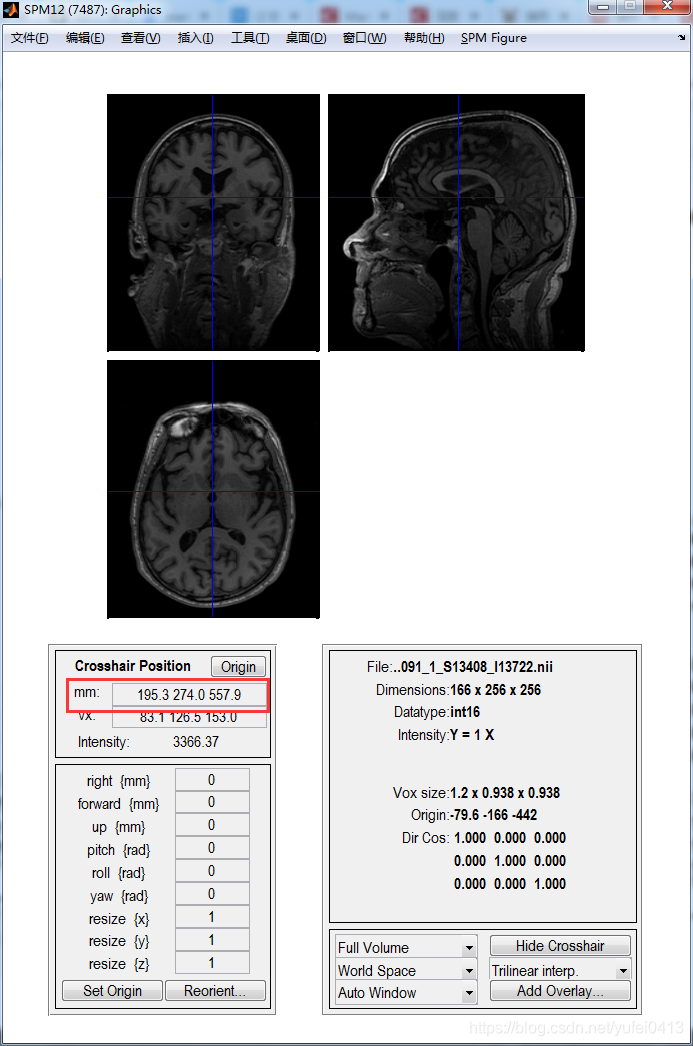
Task: Open the Full Volume dropdown
Action: pyautogui.click(x=406, y=947)
